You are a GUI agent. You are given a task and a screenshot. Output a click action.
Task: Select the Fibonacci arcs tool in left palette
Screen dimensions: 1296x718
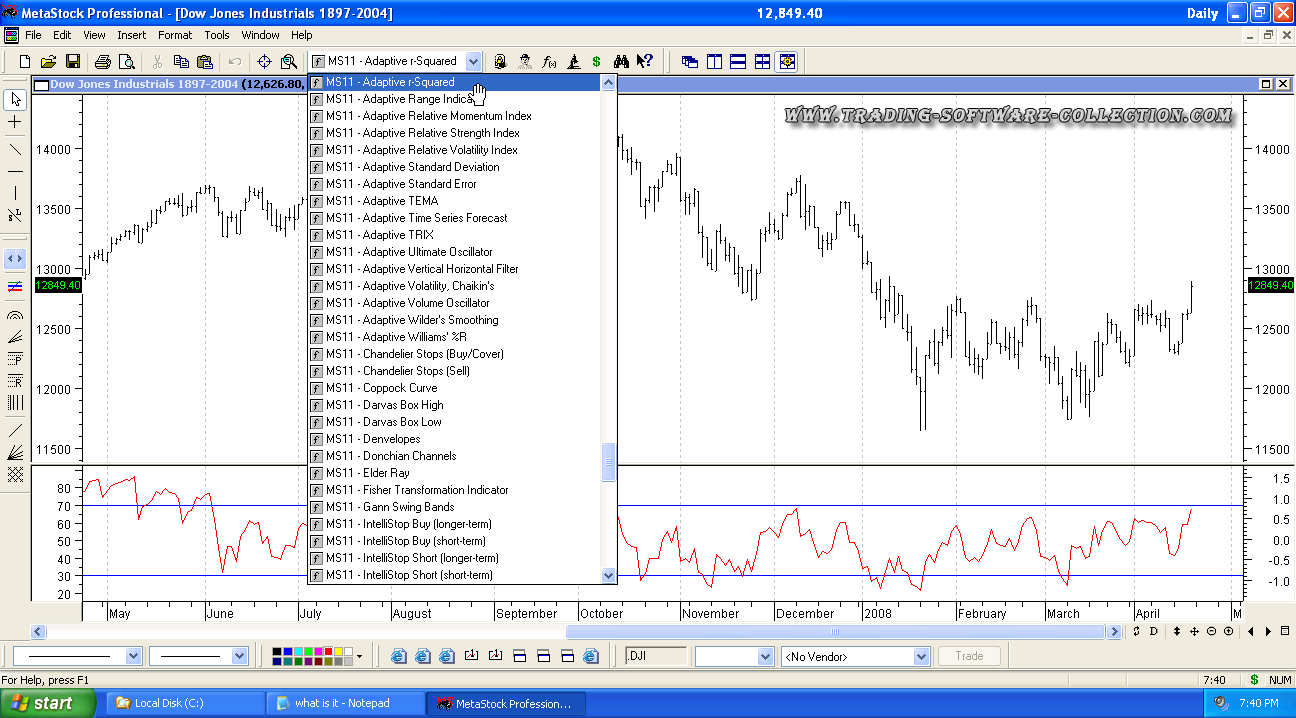point(15,314)
